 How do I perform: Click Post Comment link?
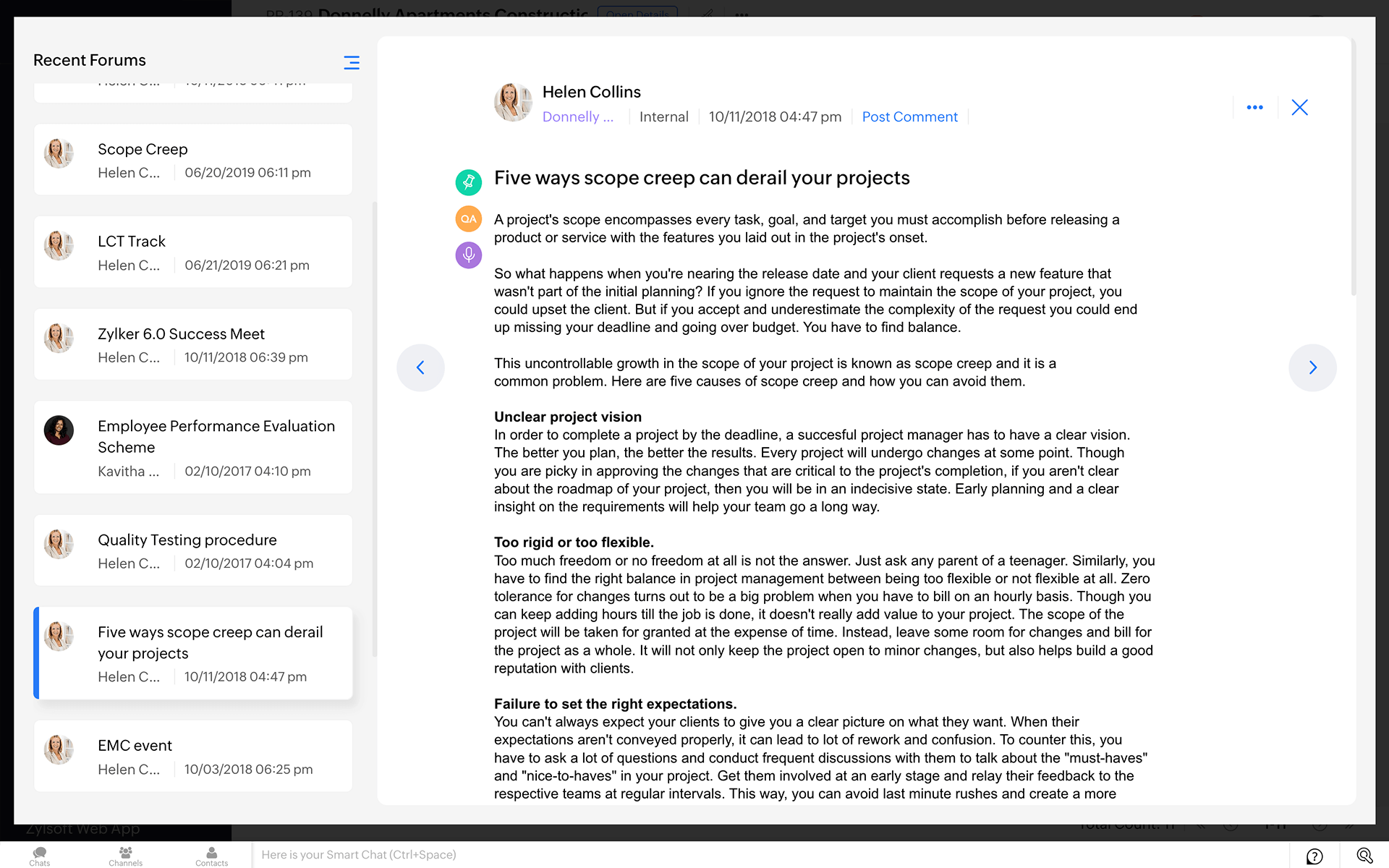point(909,116)
